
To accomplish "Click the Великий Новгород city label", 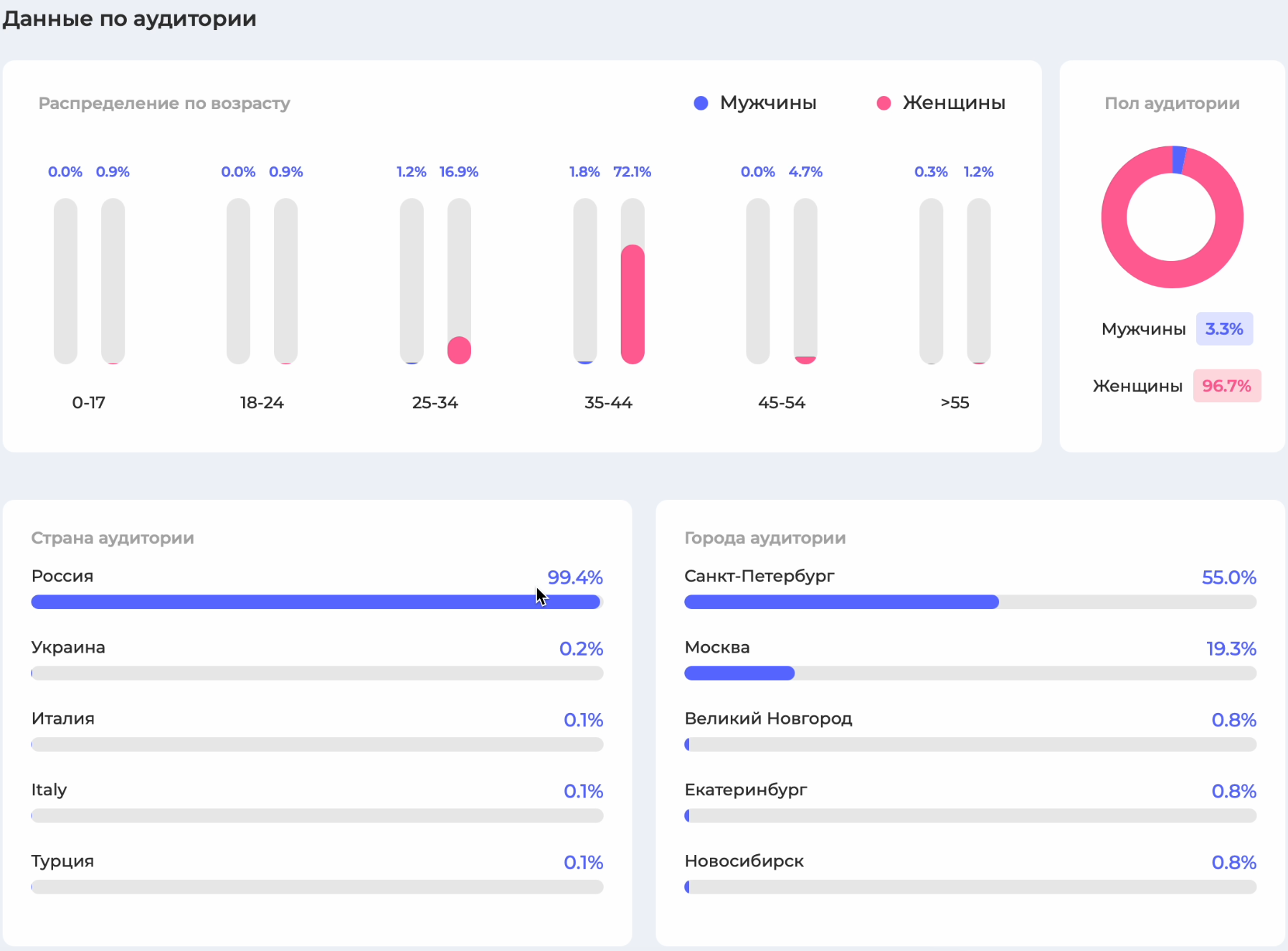I will (x=768, y=719).
